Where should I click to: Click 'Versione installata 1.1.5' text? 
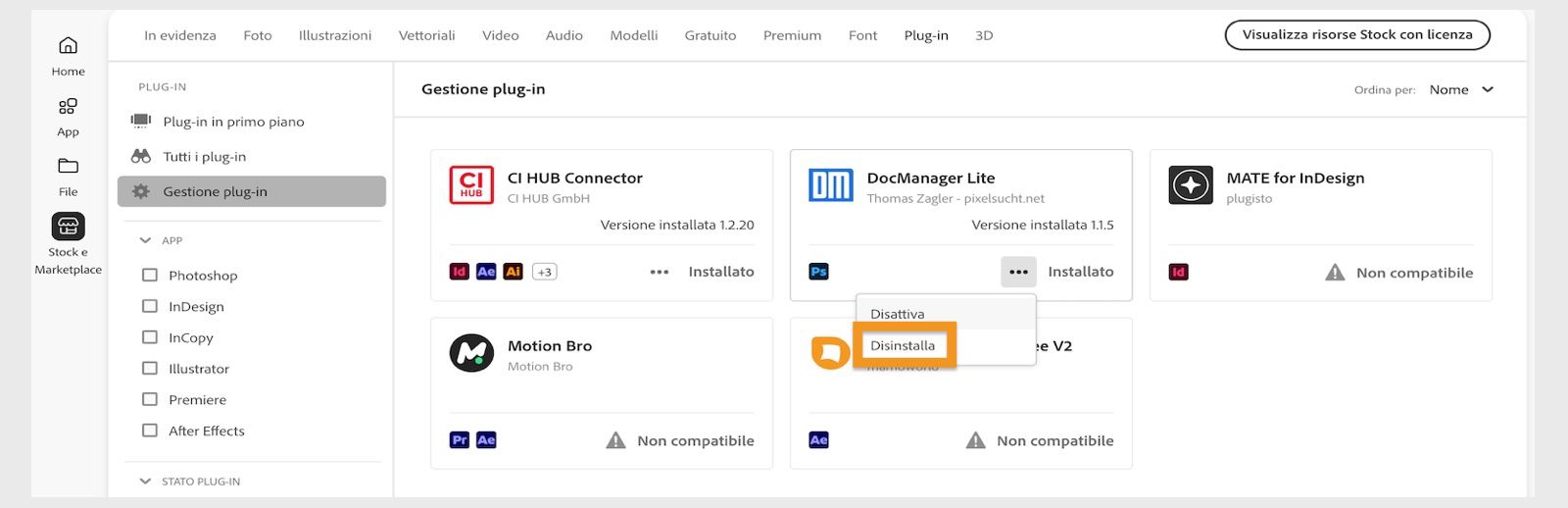point(1043,225)
